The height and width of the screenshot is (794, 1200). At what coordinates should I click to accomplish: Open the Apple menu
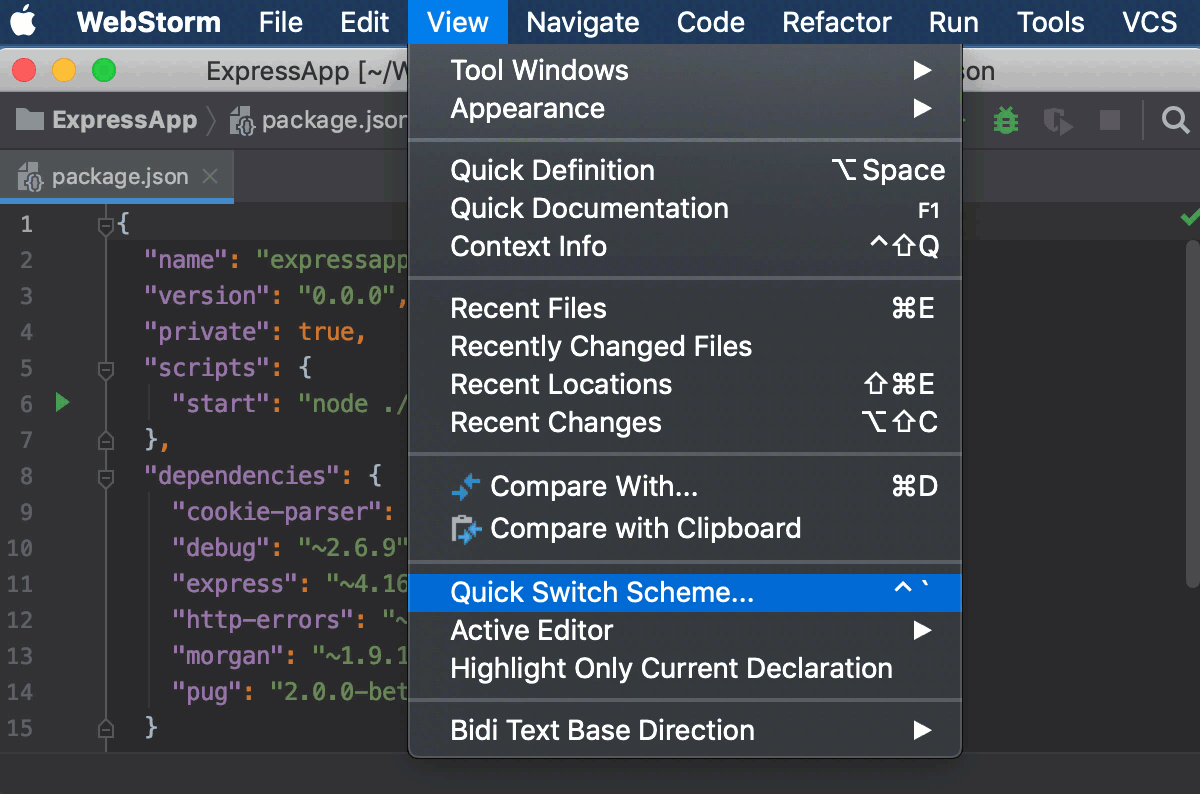(23, 22)
